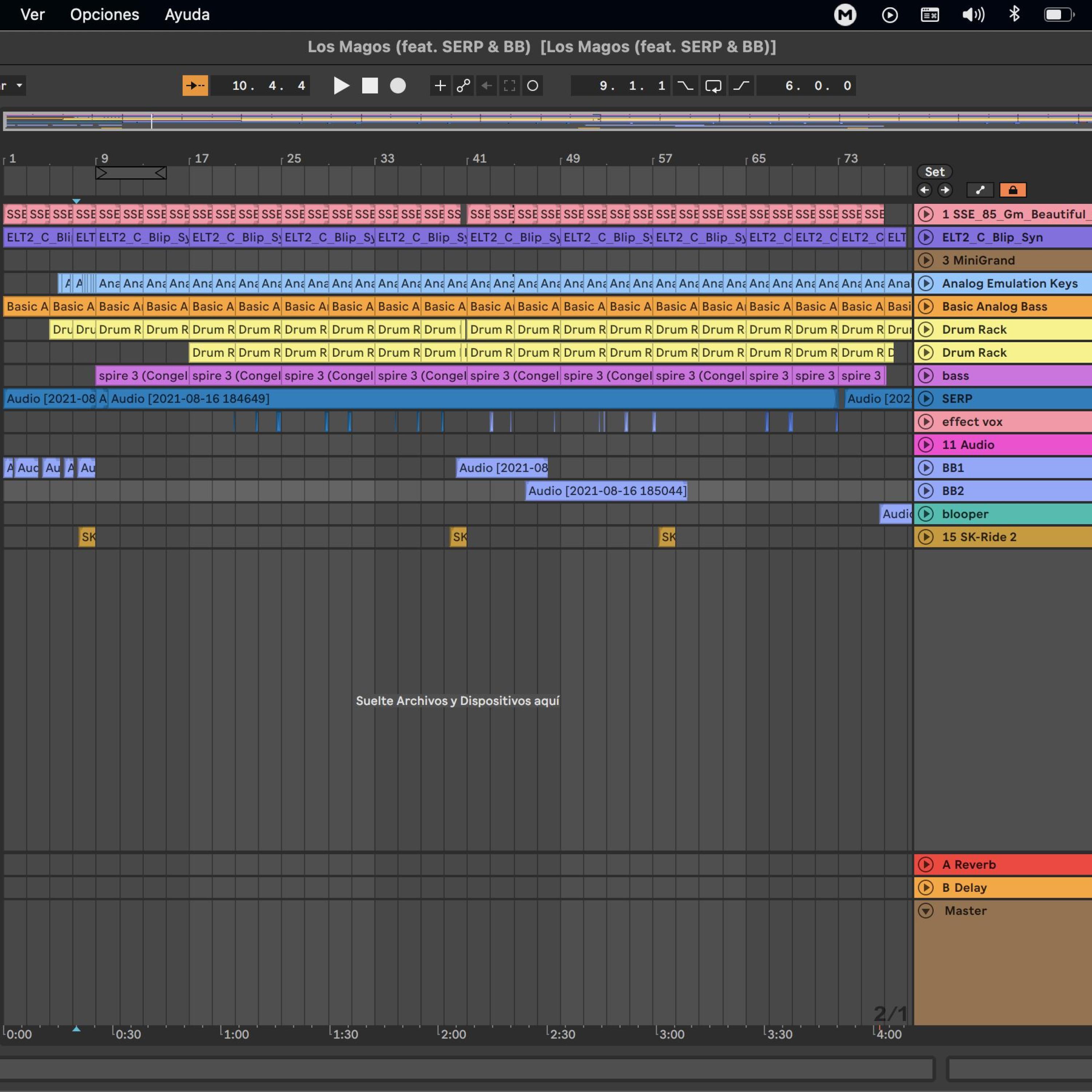Open the Opciones menu

click(x=104, y=15)
